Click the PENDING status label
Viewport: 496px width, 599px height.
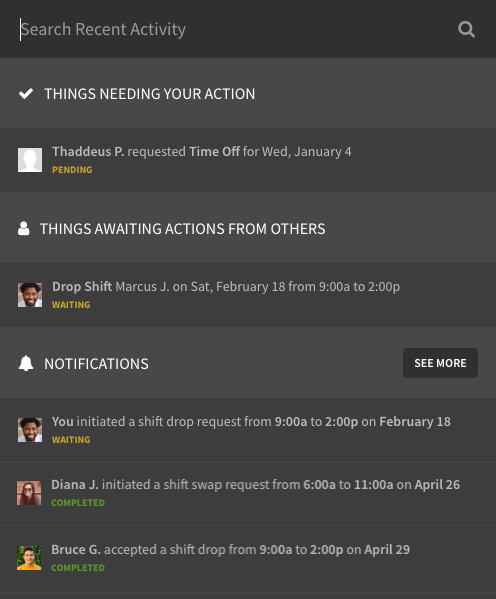point(72,170)
